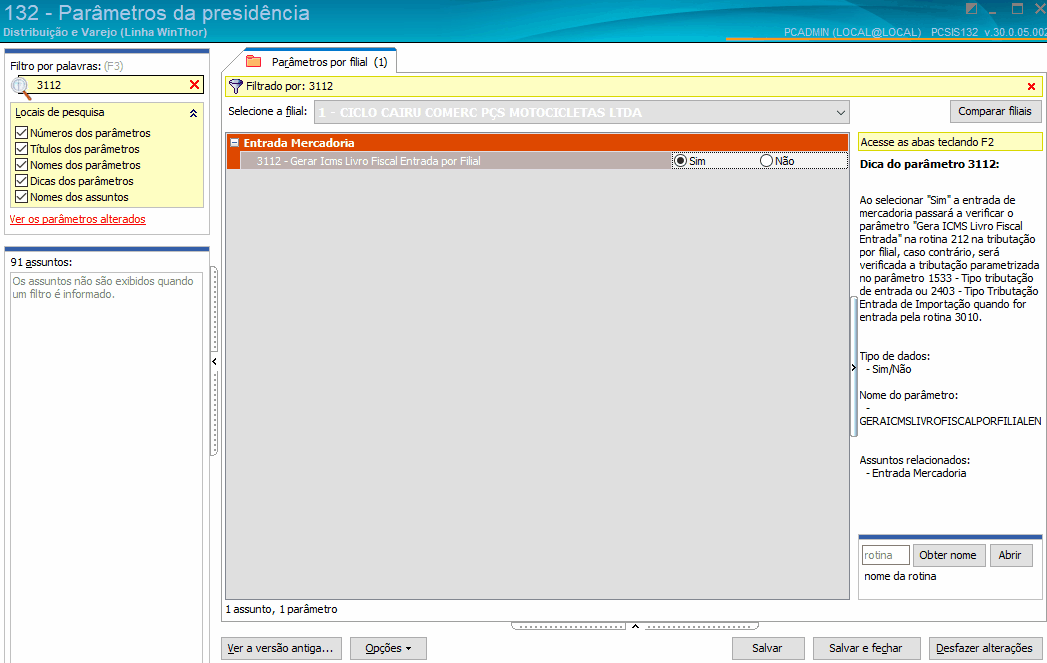The image size is (1047, 663).
Task: Click 'Acesse as abas teclando F2' hint bar
Action: pos(950,142)
